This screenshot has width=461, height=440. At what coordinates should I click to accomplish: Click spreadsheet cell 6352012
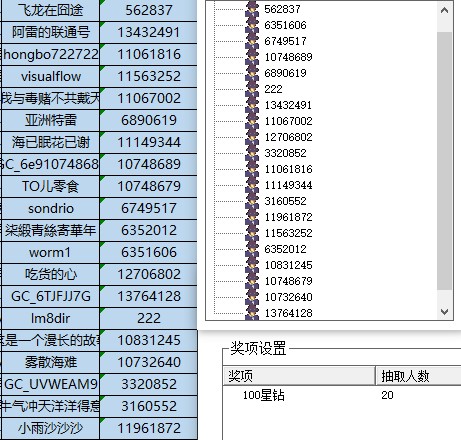click(x=149, y=230)
